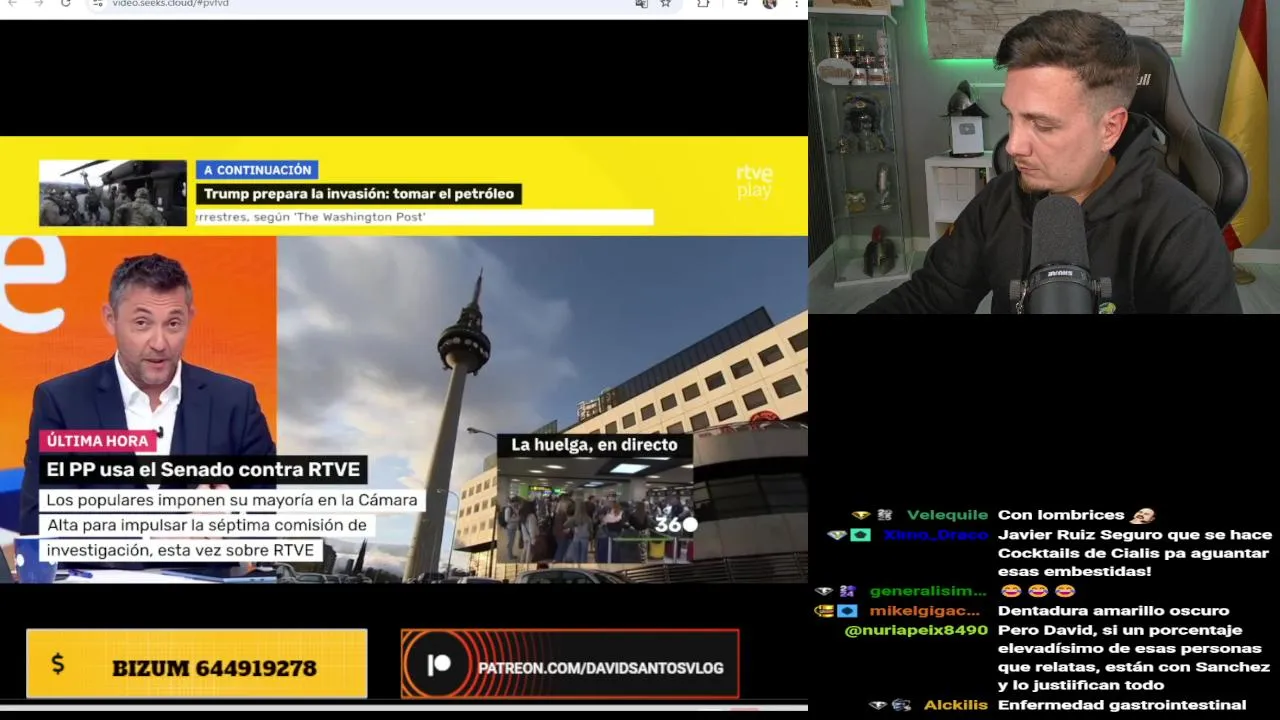Click the Patreon logo icon on the banner
The height and width of the screenshot is (720, 1280).
[439, 666]
